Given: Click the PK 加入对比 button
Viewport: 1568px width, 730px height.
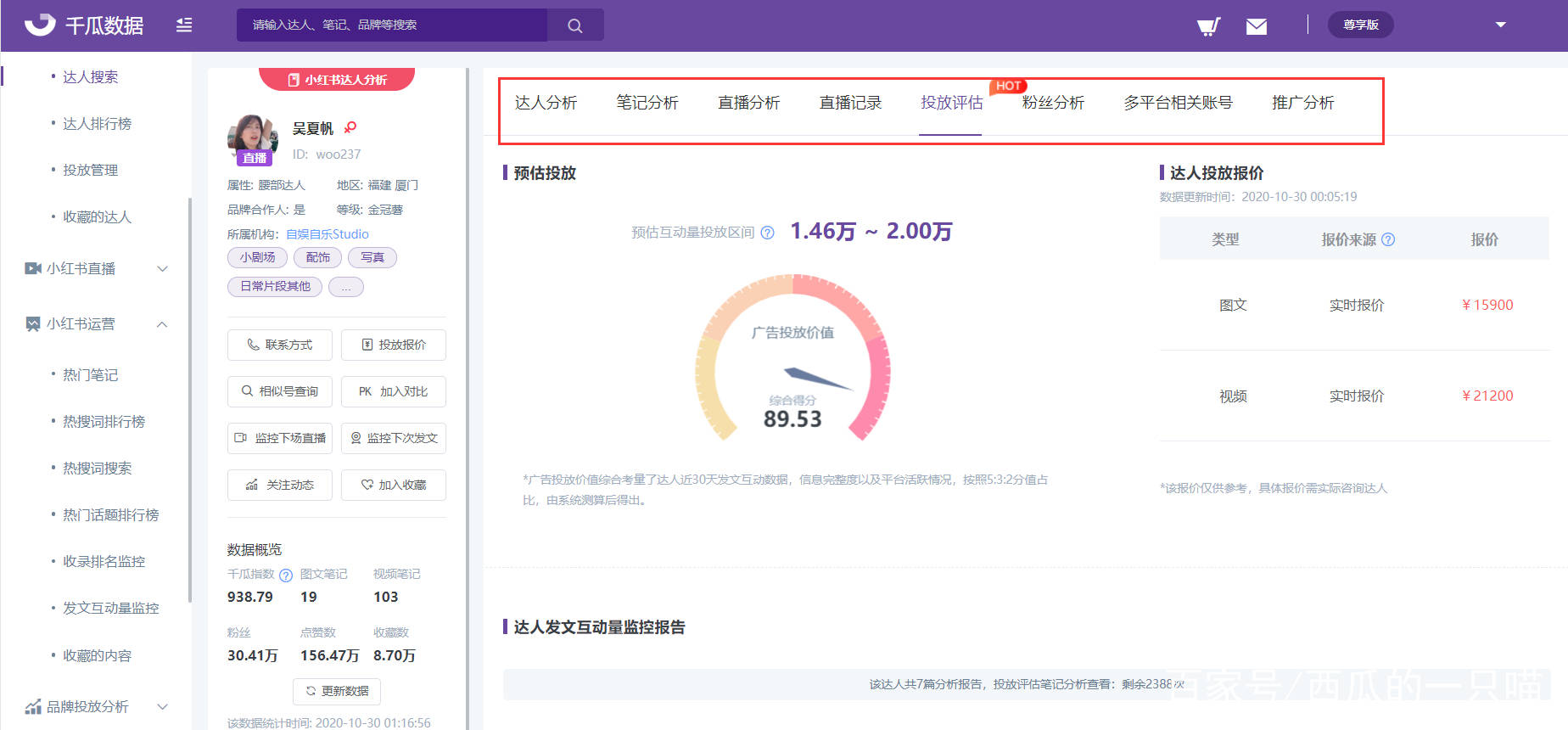Looking at the screenshot, I should pos(394,391).
